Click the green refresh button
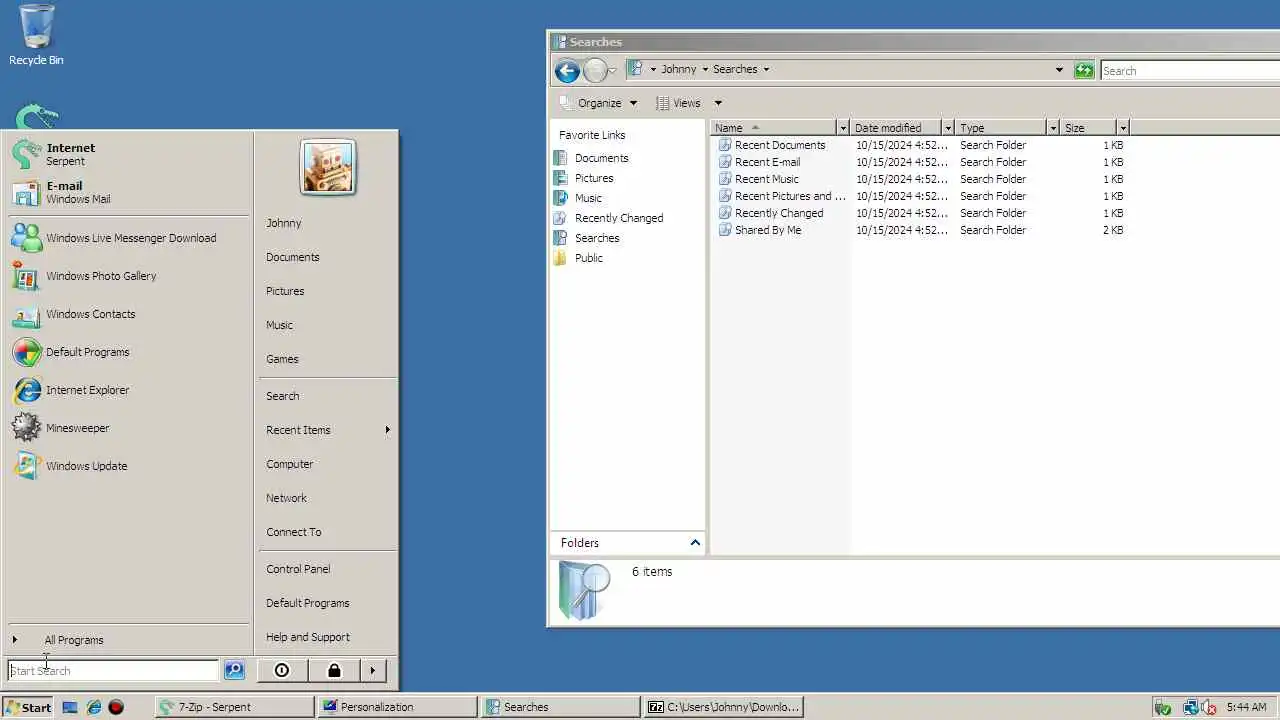 tap(1084, 70)
